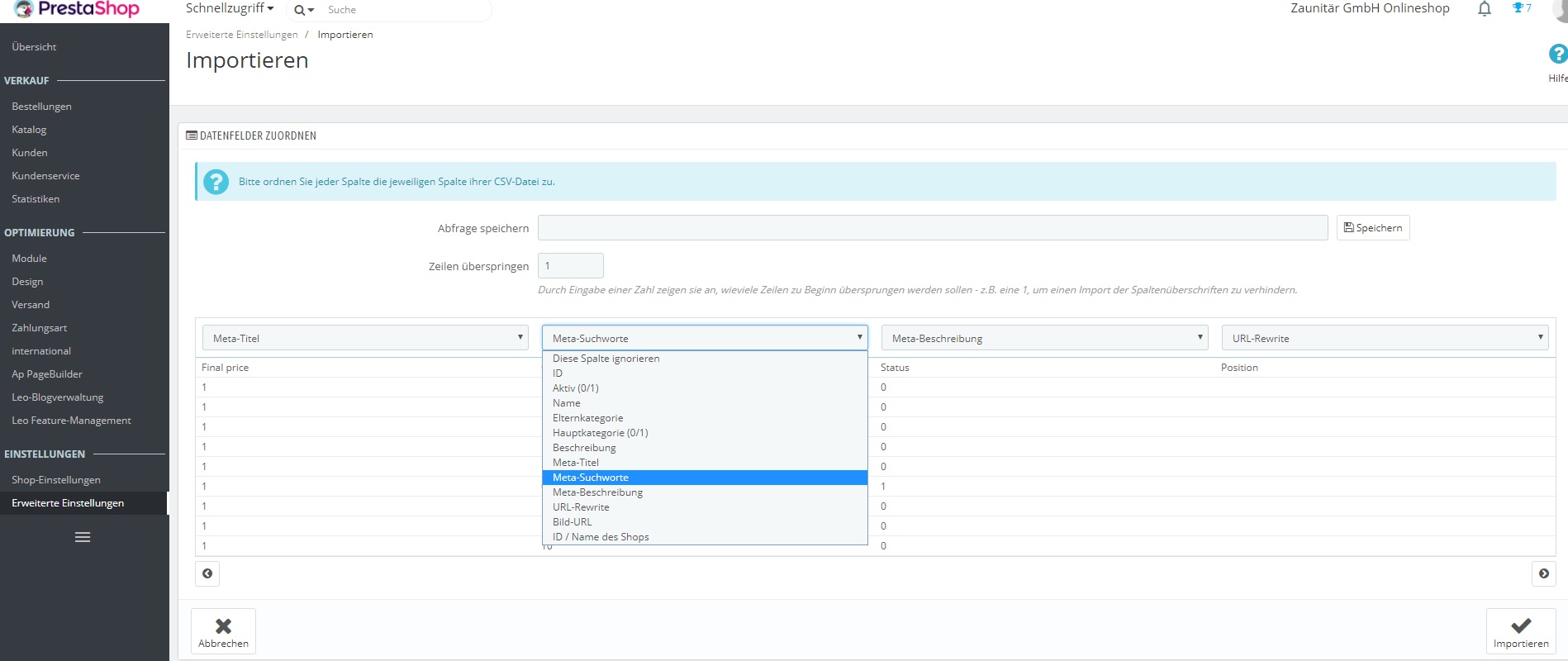
Task: Open the Meta-Titel column dropdown
Action: pos(365,338)
